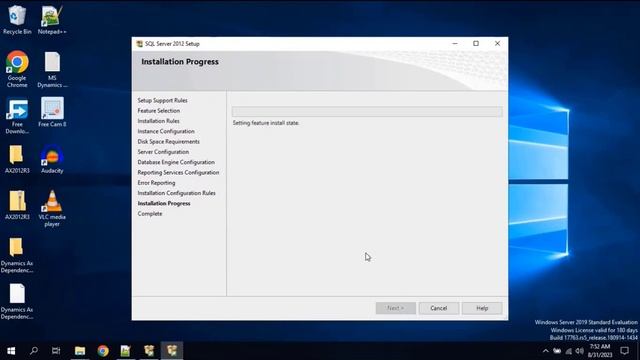
Task: Select the Reporting Services Configuration step
Action: pyautogui.click(x=178, y=172)
